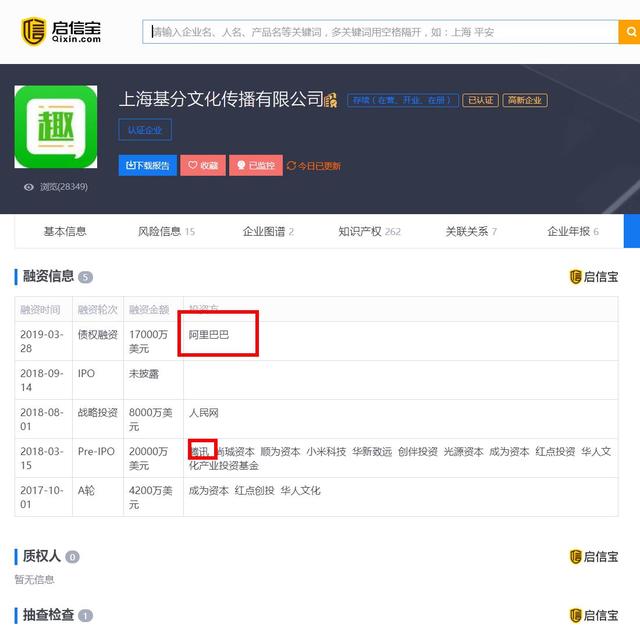The width and height of the screenshot is (640, 625).
Task: Select the 8000万美元 amount cell
Action: pyautogui.click(x=151, y=419)
